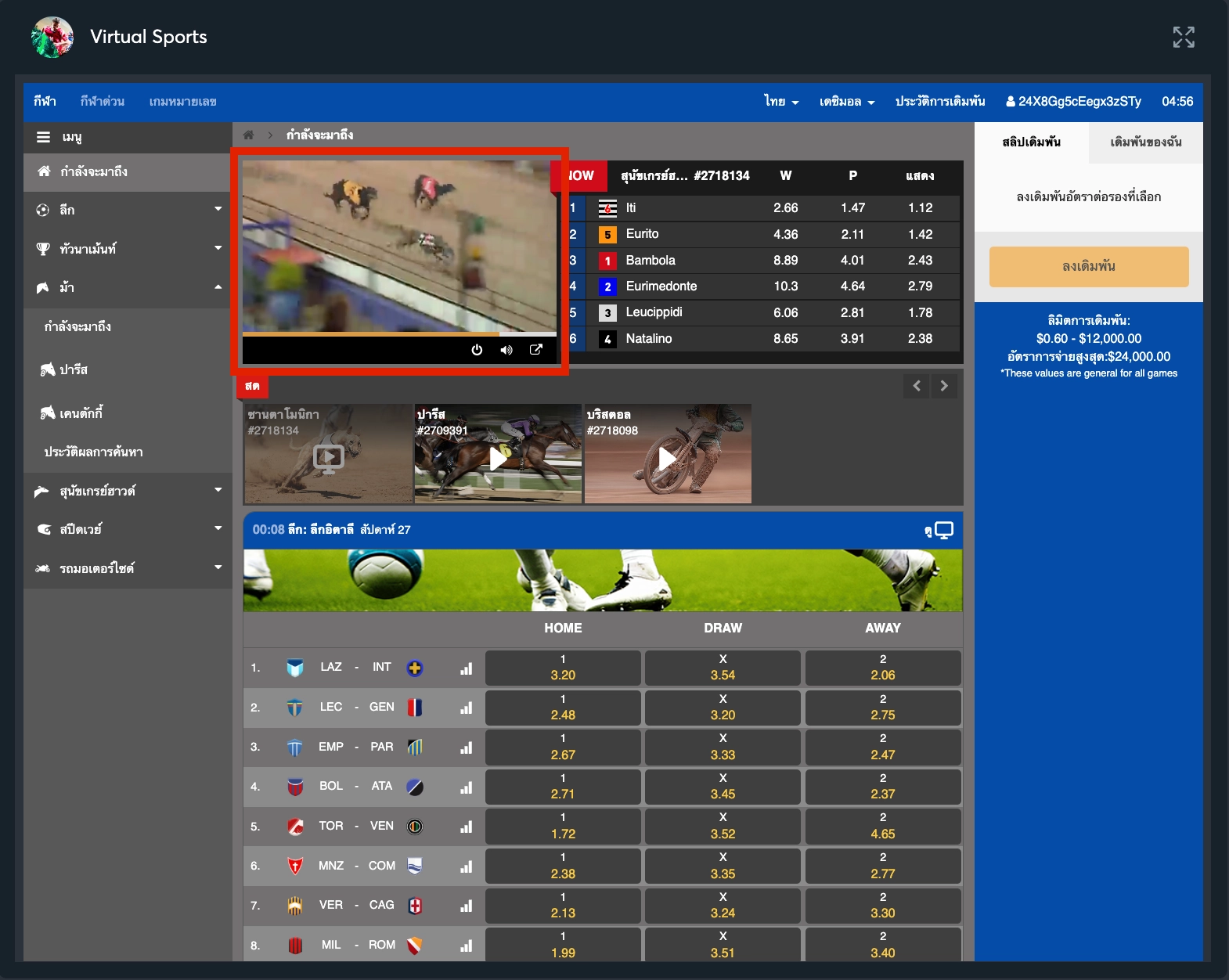Image resolution: width=1229 pixels, height=980 pixels.
Task: Open the hamburger menu icon
Action: (x=43, y=137)
